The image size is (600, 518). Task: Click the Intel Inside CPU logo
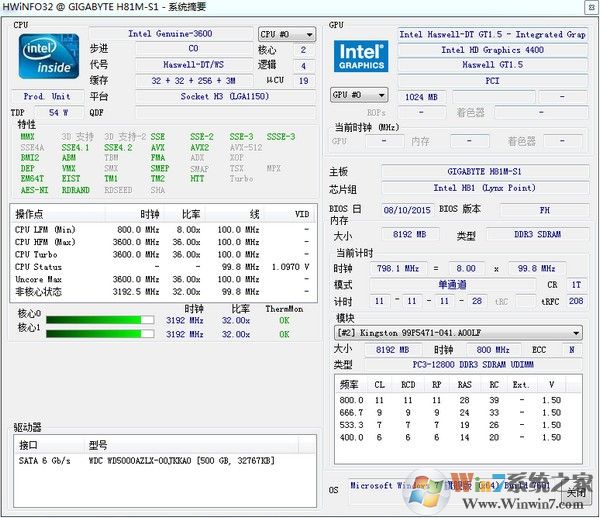pos(49,56)
